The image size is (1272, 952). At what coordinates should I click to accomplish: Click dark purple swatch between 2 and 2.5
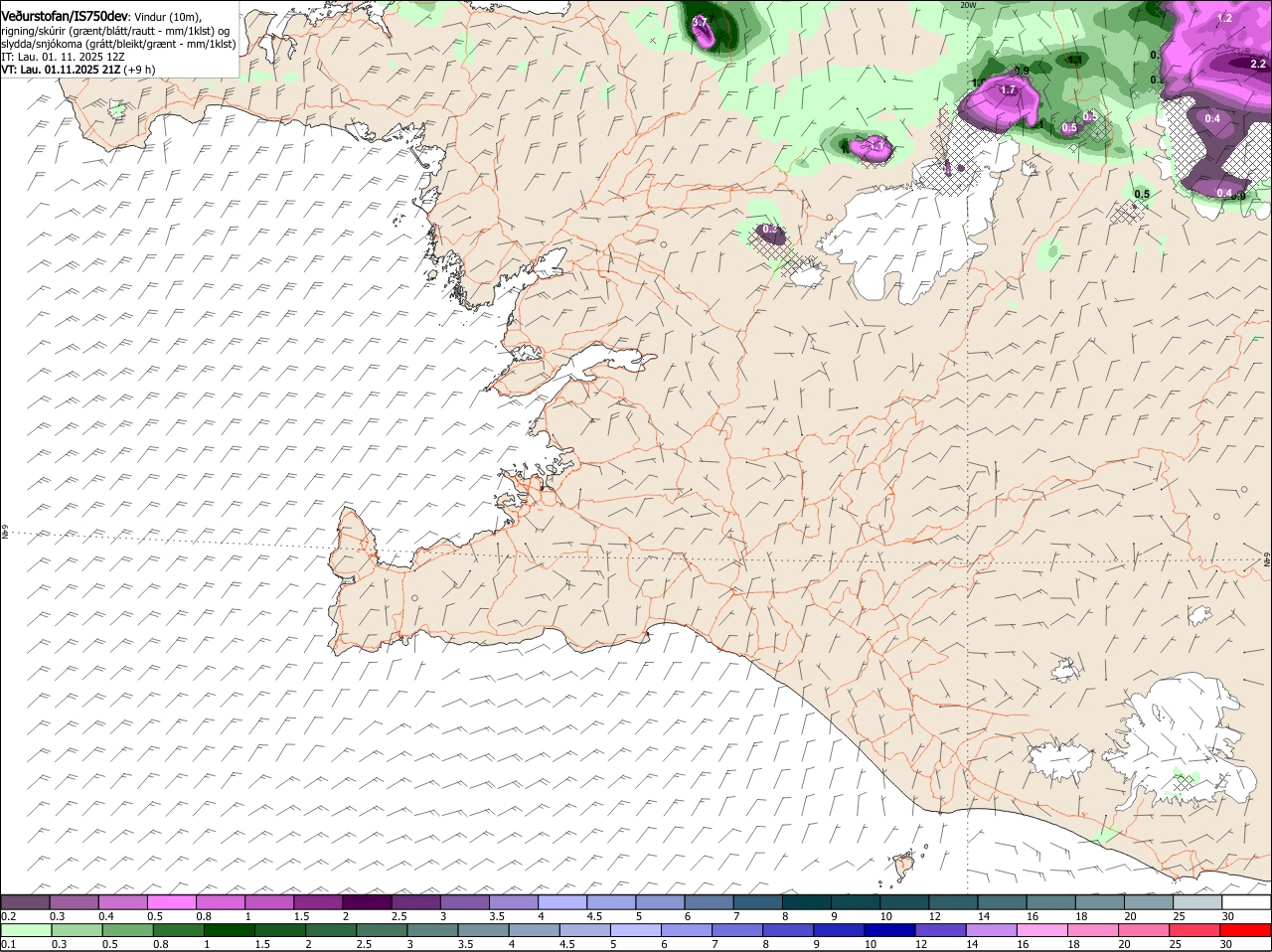coord(367,901)
